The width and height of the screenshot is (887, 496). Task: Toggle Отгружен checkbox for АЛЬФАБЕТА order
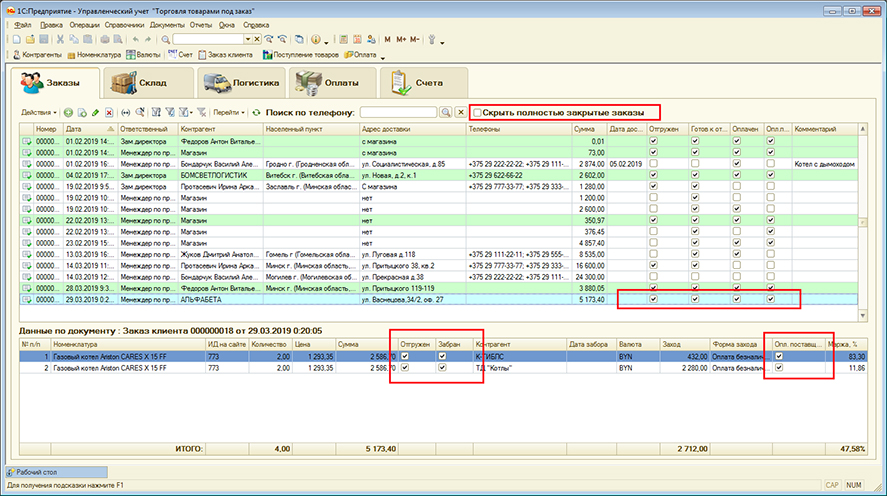click(x=653, y=298)
